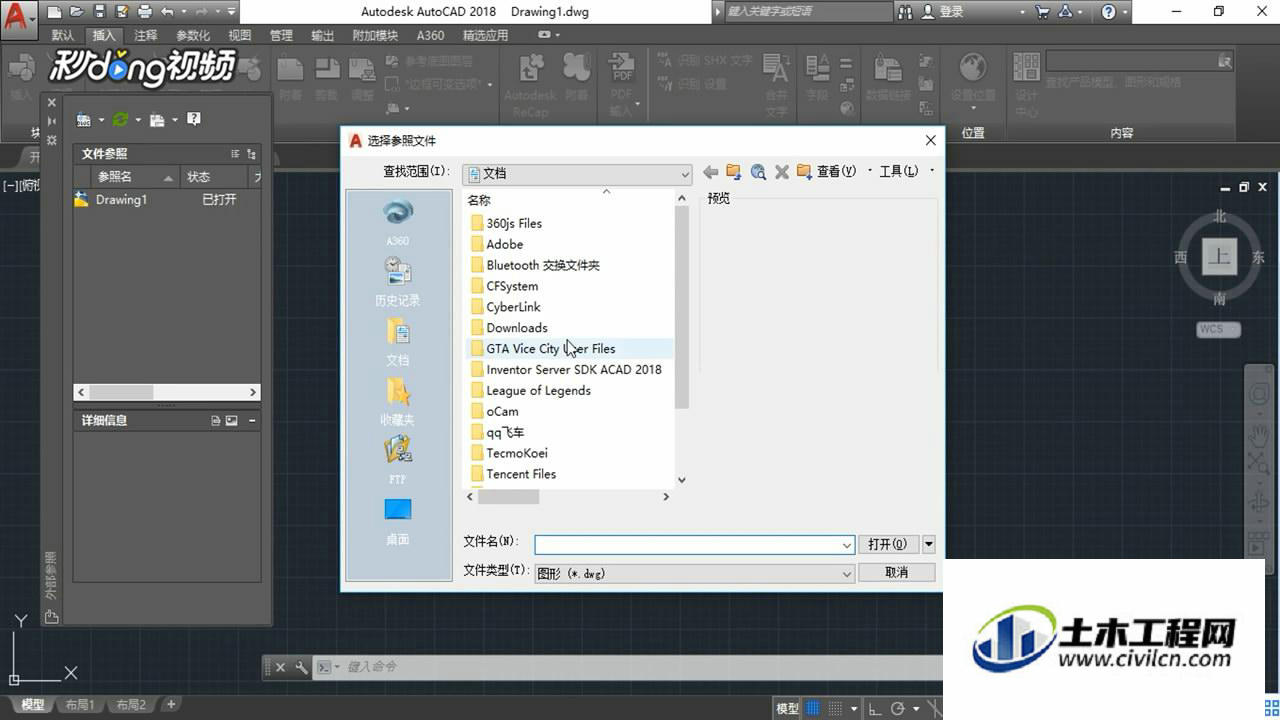This screenshot has width=1280, height=720.
Task: Click the green Refresh icon in xref palette
Action: (x=120, y=120)
